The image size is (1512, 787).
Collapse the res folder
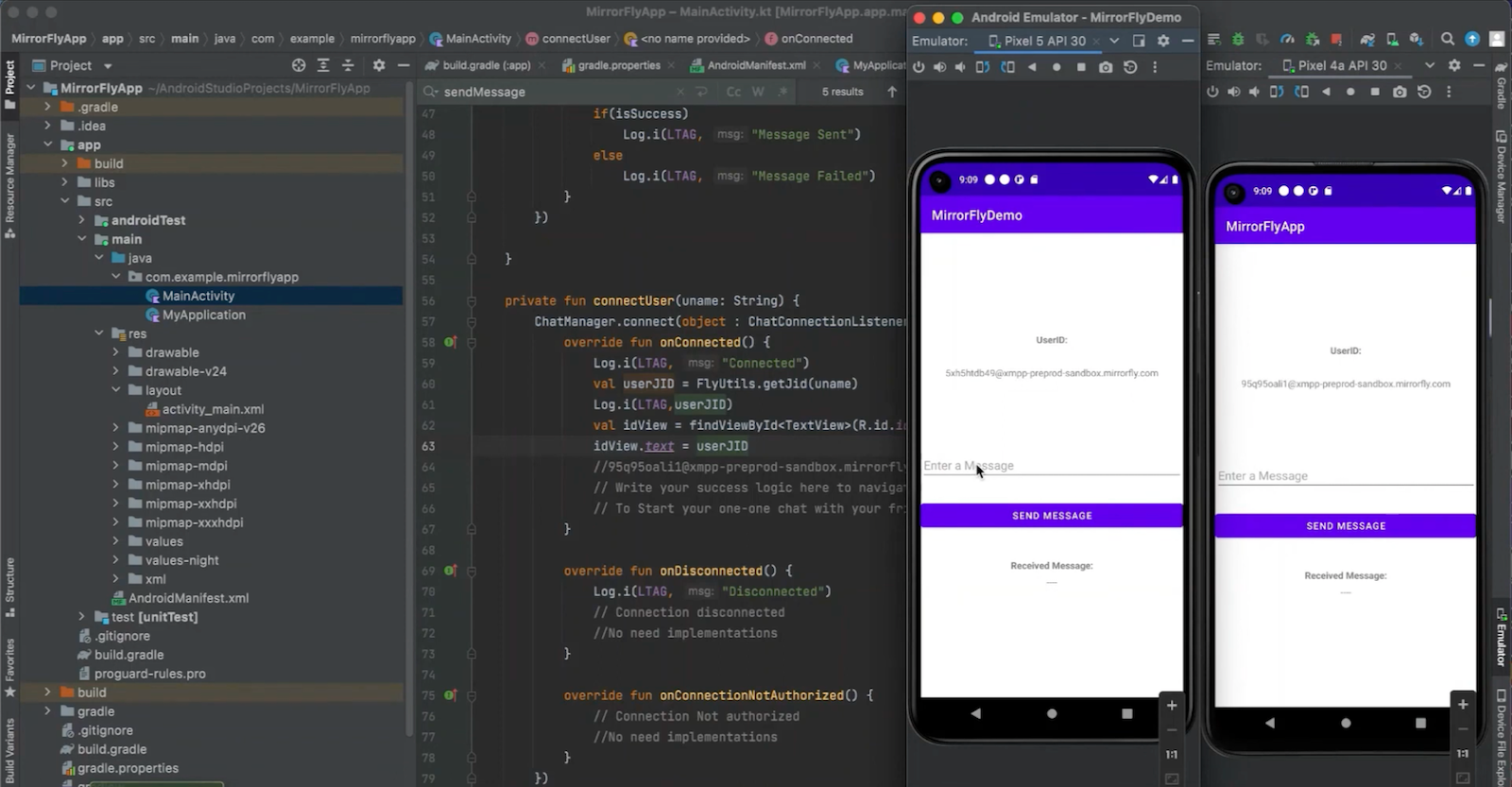[98, 334]
